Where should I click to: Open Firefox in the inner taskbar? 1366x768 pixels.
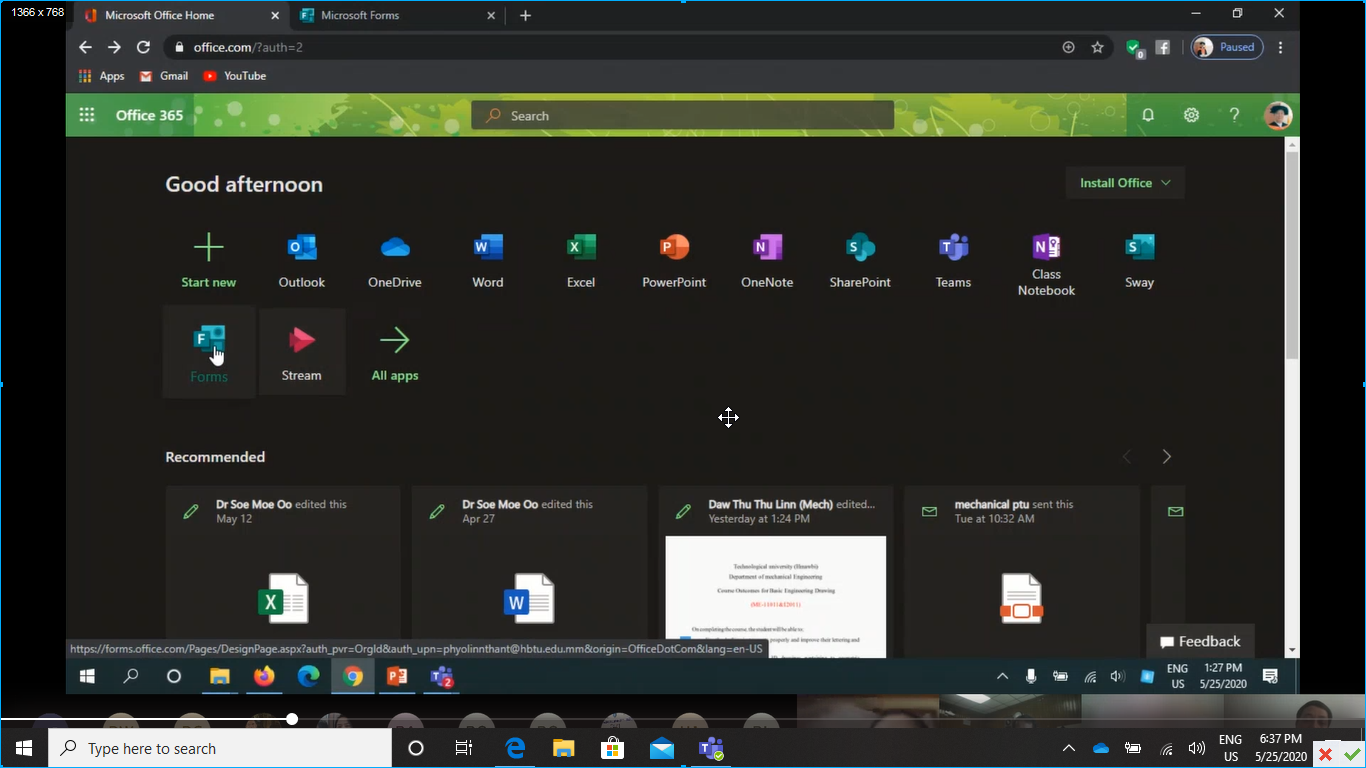264,676
